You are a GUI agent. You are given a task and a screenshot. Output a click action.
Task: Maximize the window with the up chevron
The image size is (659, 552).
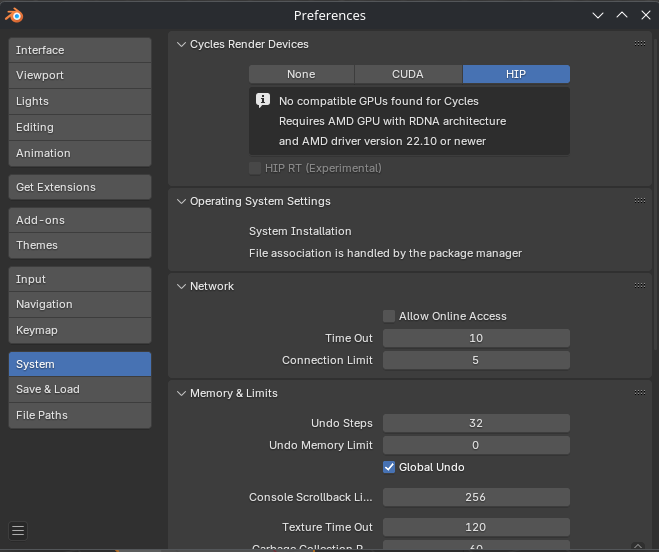pyautogui.click(x=622, y=16)
